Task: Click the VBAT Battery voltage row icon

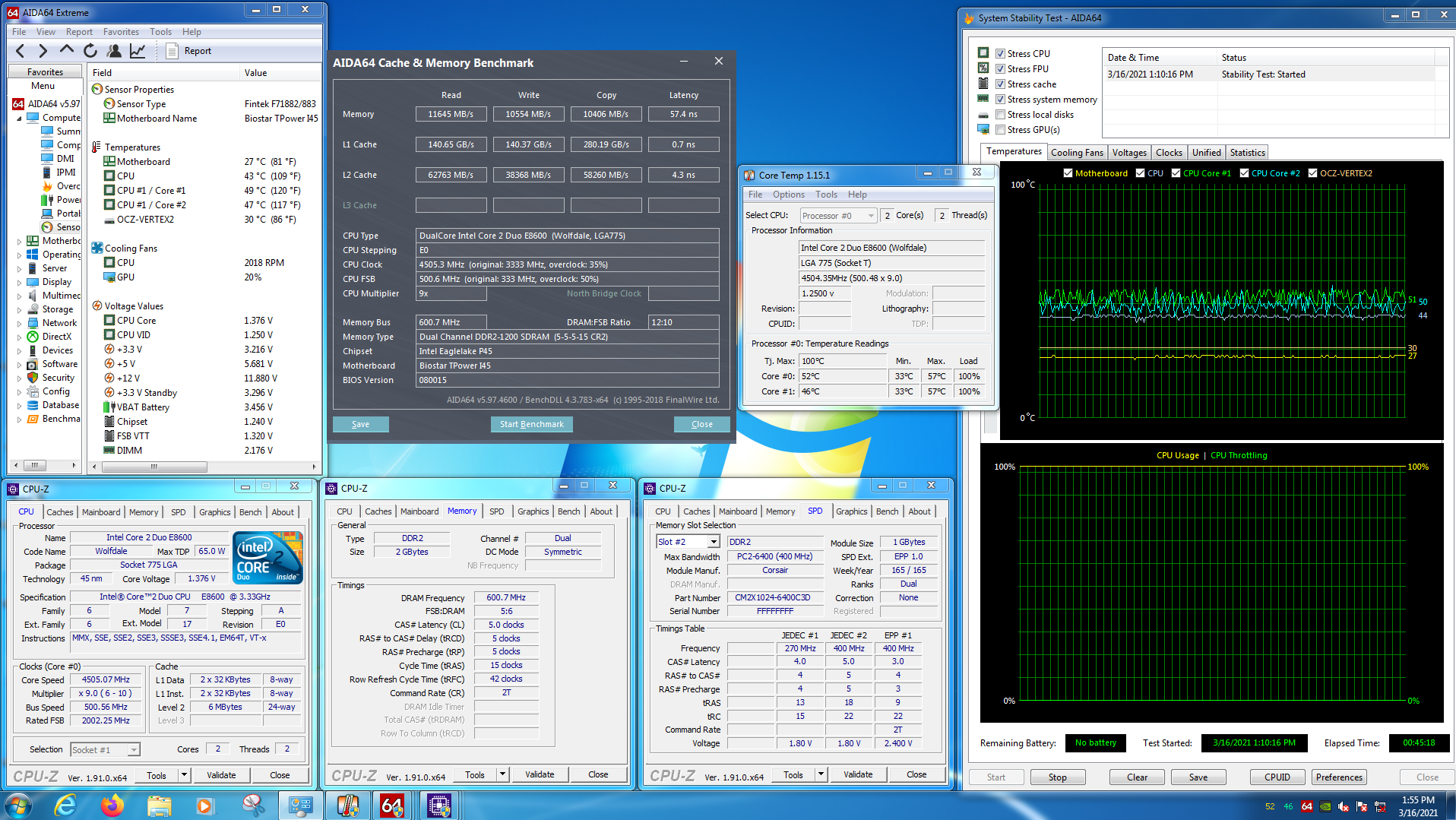Action: (x=109, y=407)
